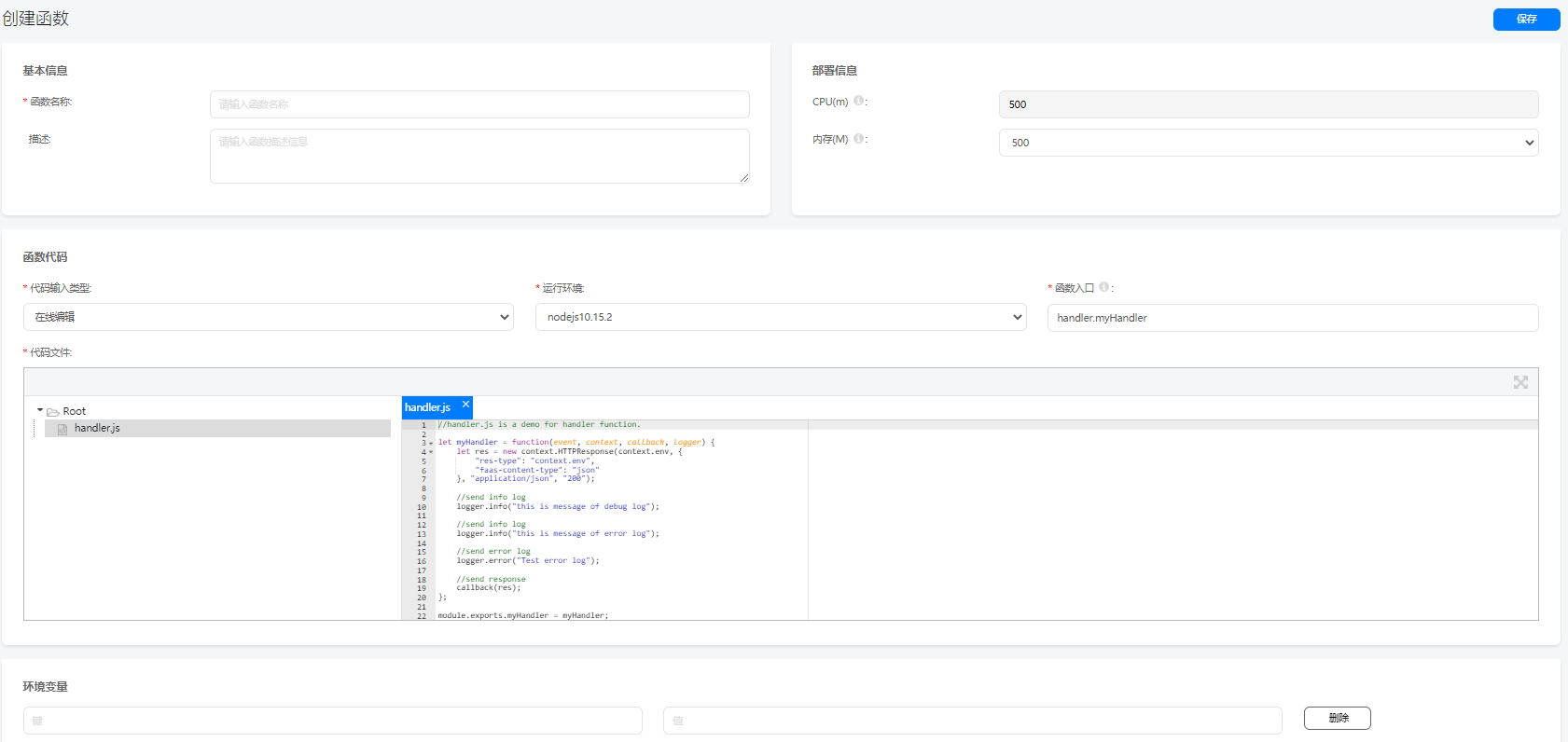Click the handler.myHandler entry input

(x=1293, y=318)
